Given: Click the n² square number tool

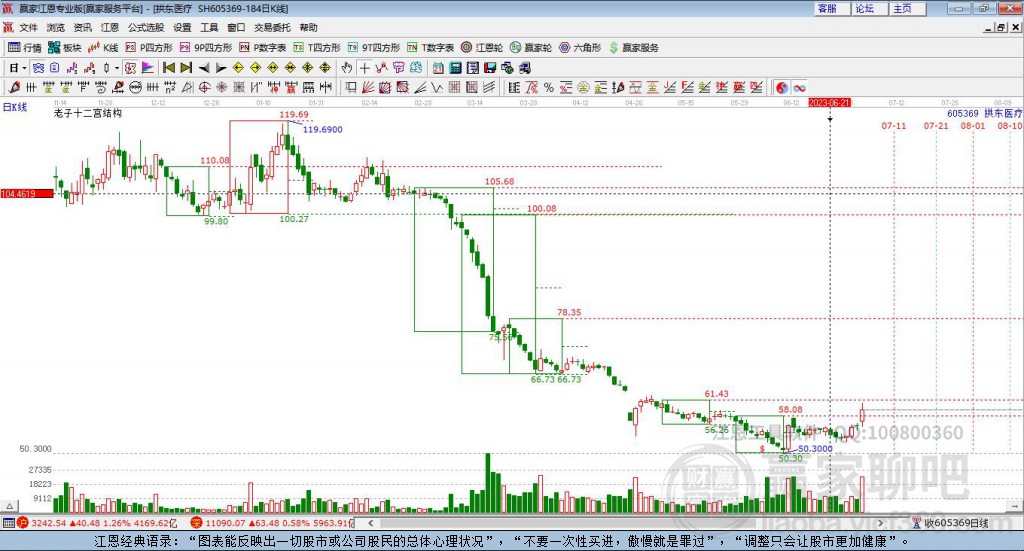Looking at the screenshot, I should pos(170,87).
